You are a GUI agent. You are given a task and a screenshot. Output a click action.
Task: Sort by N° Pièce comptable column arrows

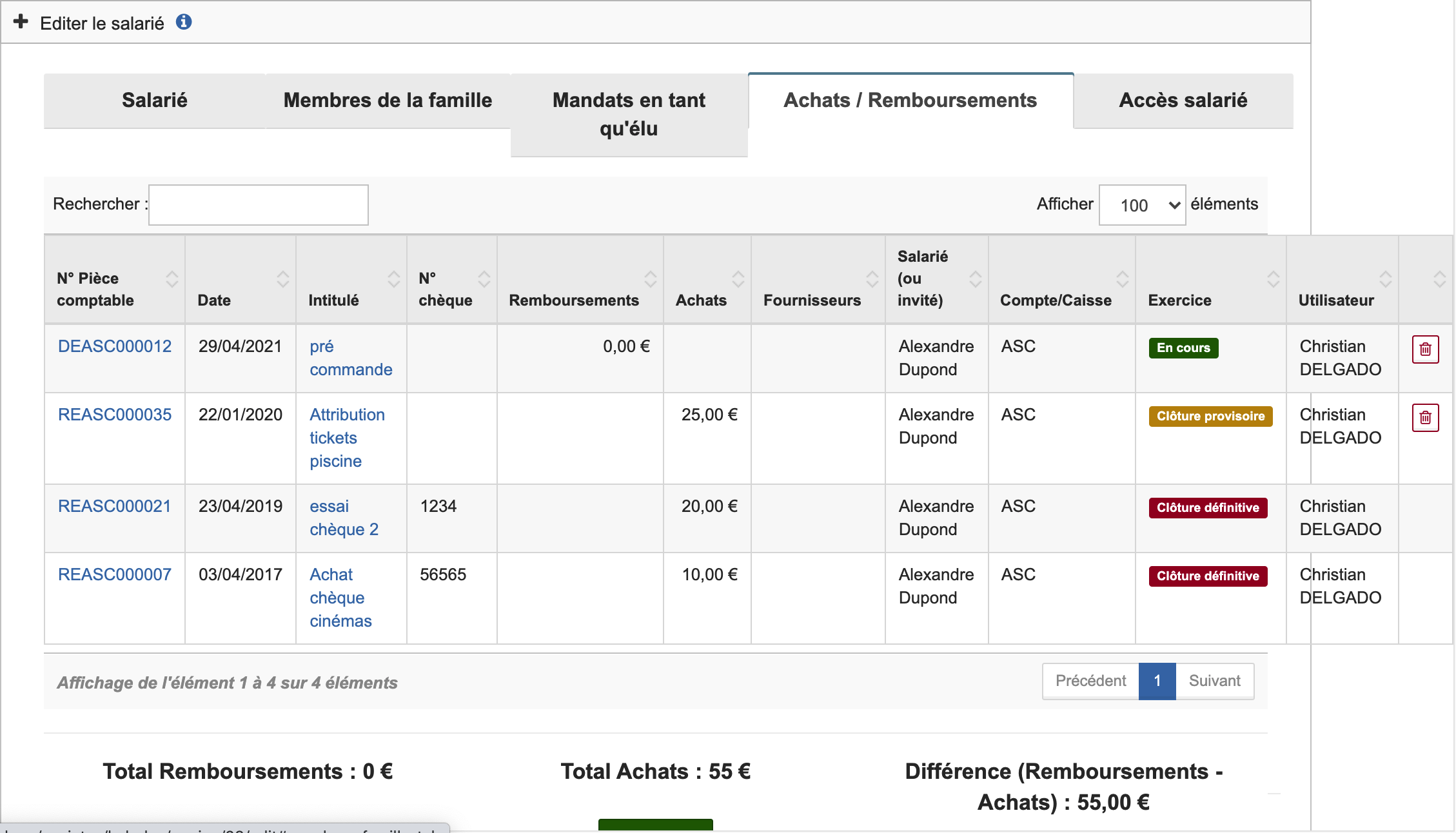click(172, 279)
